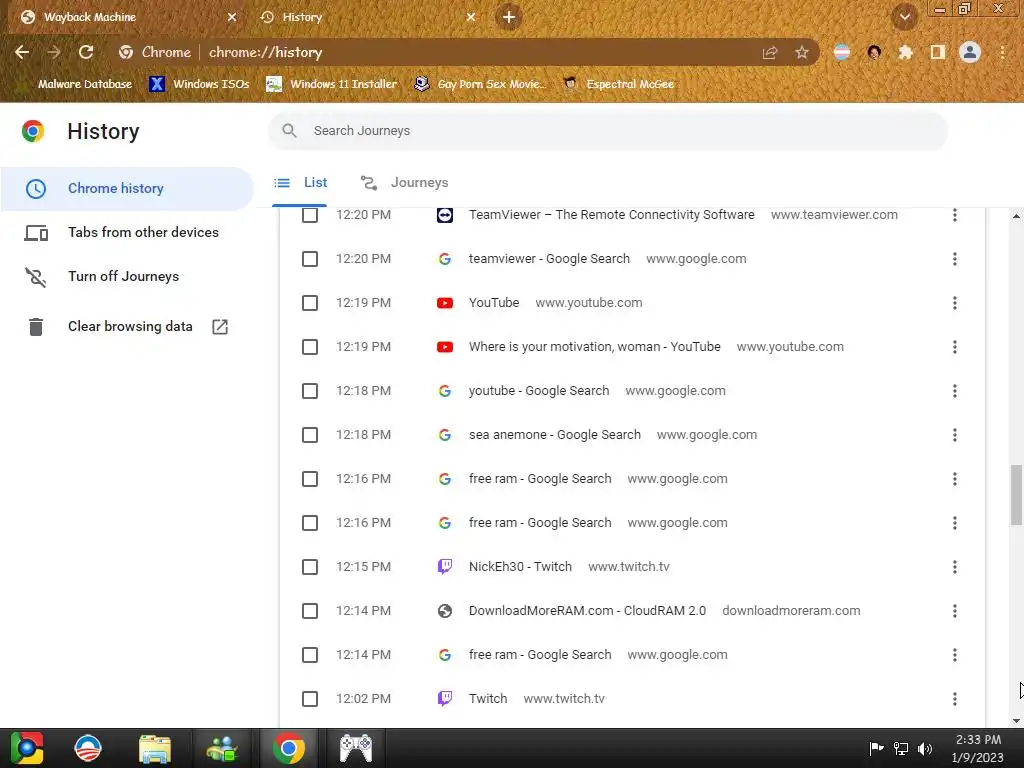Bookmark this page with the star icon
Image resolution: width=1024 pixels, height=768 pixels.
click(802, 52)
